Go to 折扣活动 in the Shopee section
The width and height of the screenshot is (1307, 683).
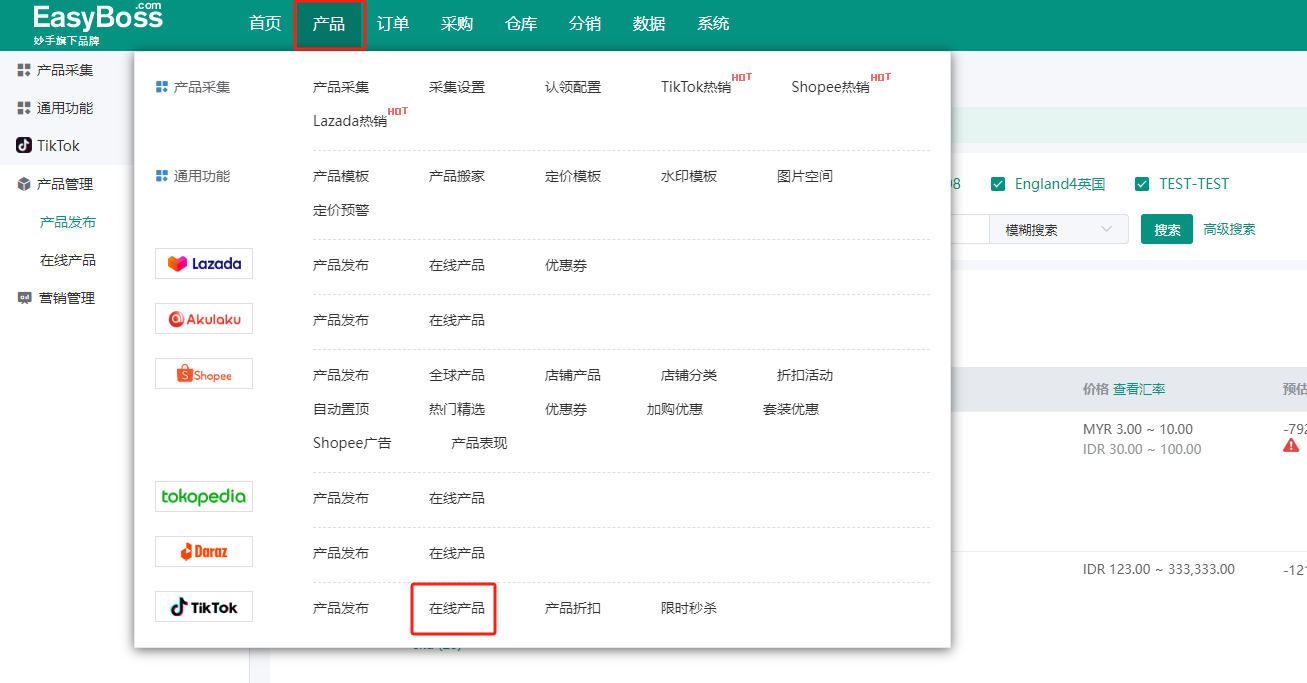pos(805,375)
